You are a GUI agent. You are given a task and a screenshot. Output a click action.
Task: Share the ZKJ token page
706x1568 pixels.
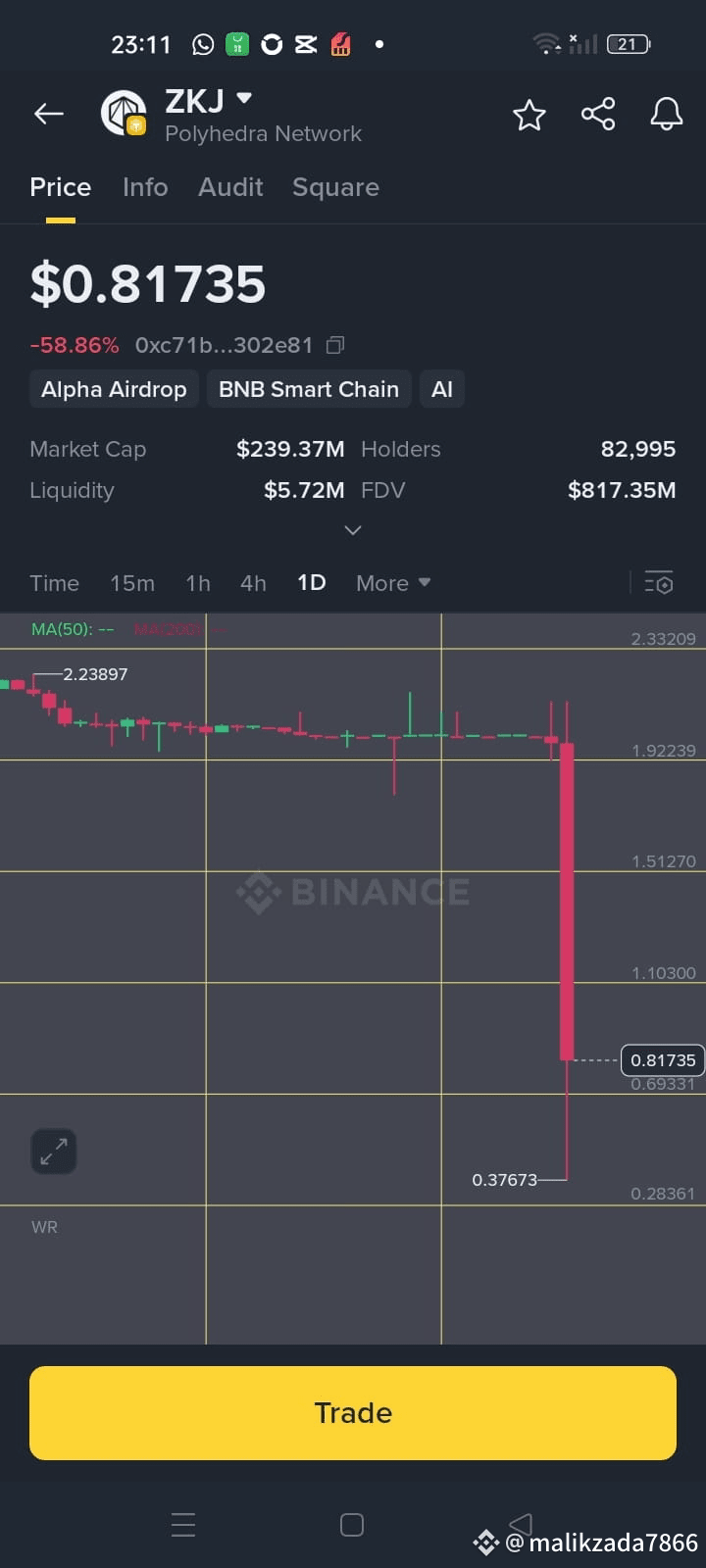(x=598, y=114)
